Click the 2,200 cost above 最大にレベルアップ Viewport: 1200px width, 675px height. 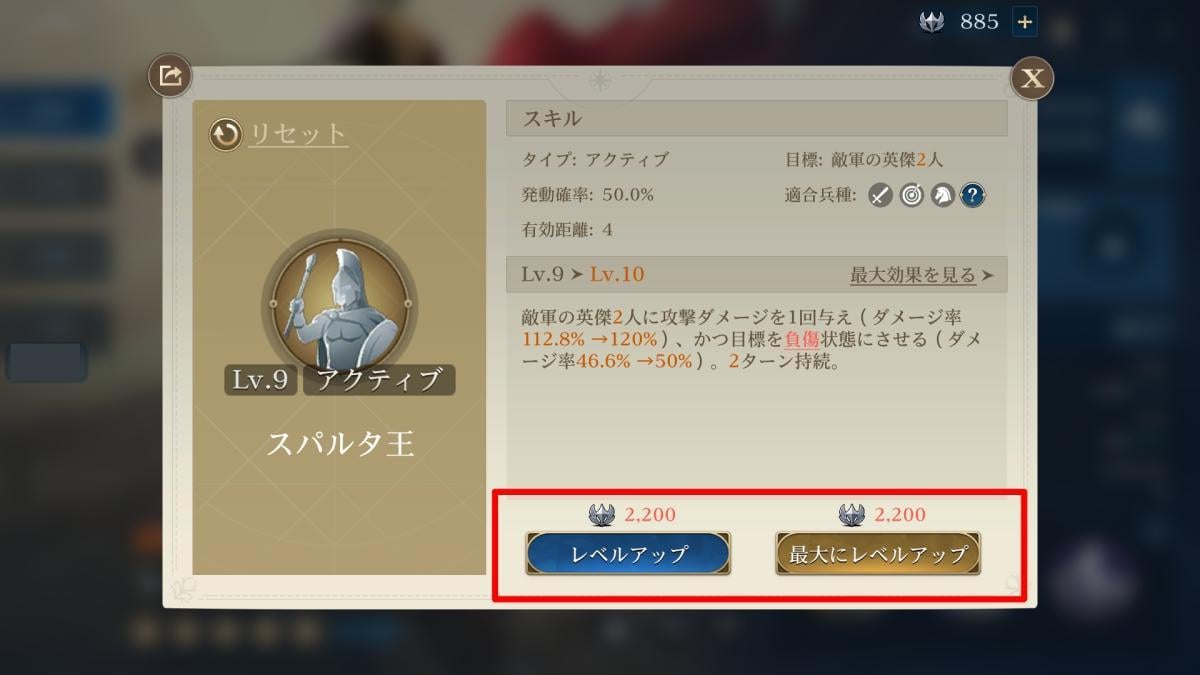[x=900, y=515]
